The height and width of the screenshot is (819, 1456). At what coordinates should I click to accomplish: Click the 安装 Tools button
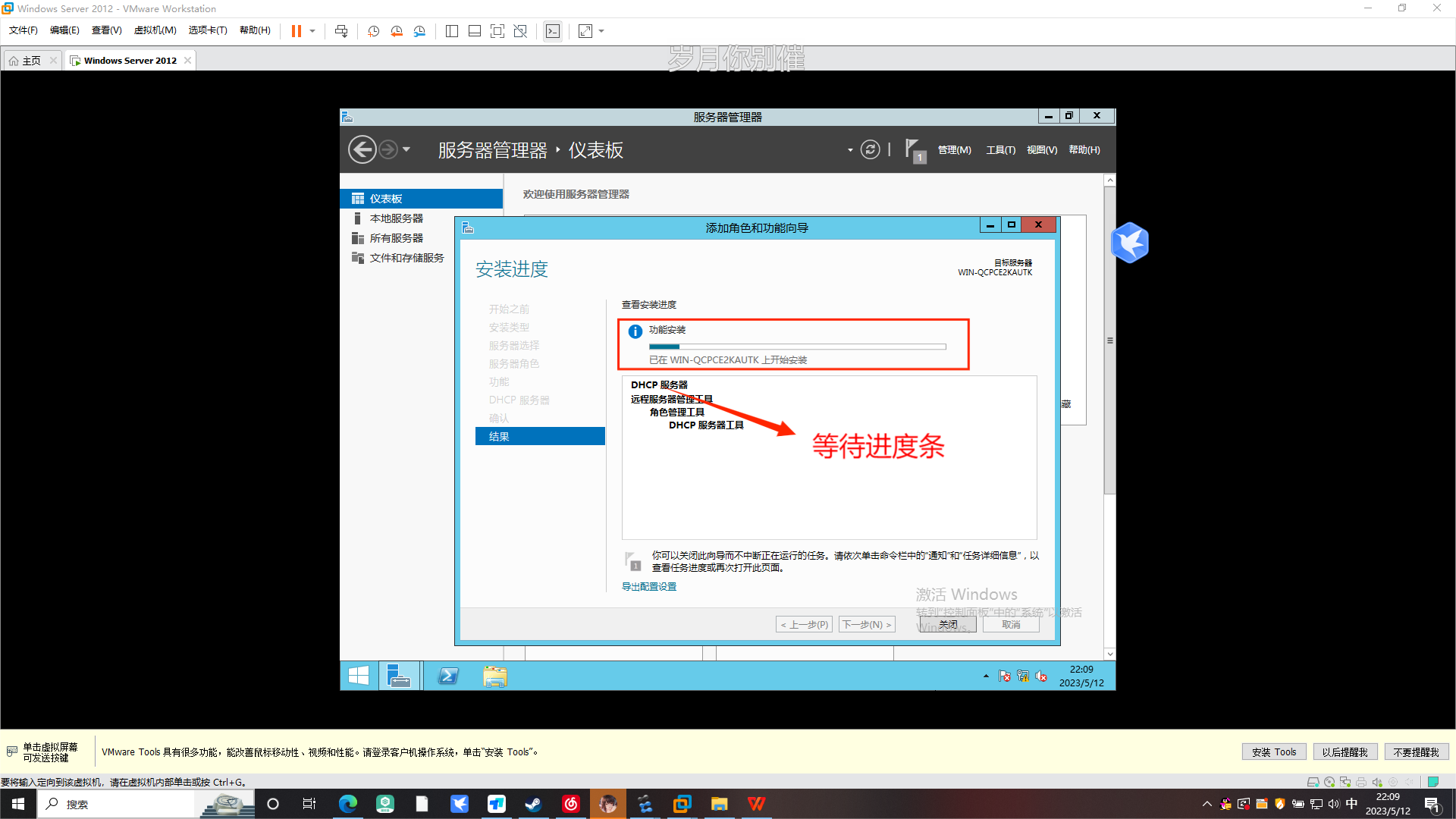pyautogui.click(x=1273, y=752)
